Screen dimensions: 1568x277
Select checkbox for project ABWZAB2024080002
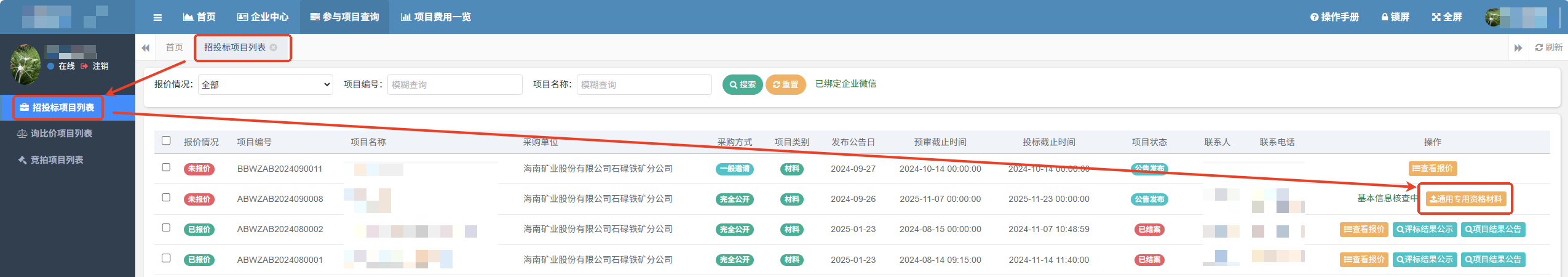166,228
